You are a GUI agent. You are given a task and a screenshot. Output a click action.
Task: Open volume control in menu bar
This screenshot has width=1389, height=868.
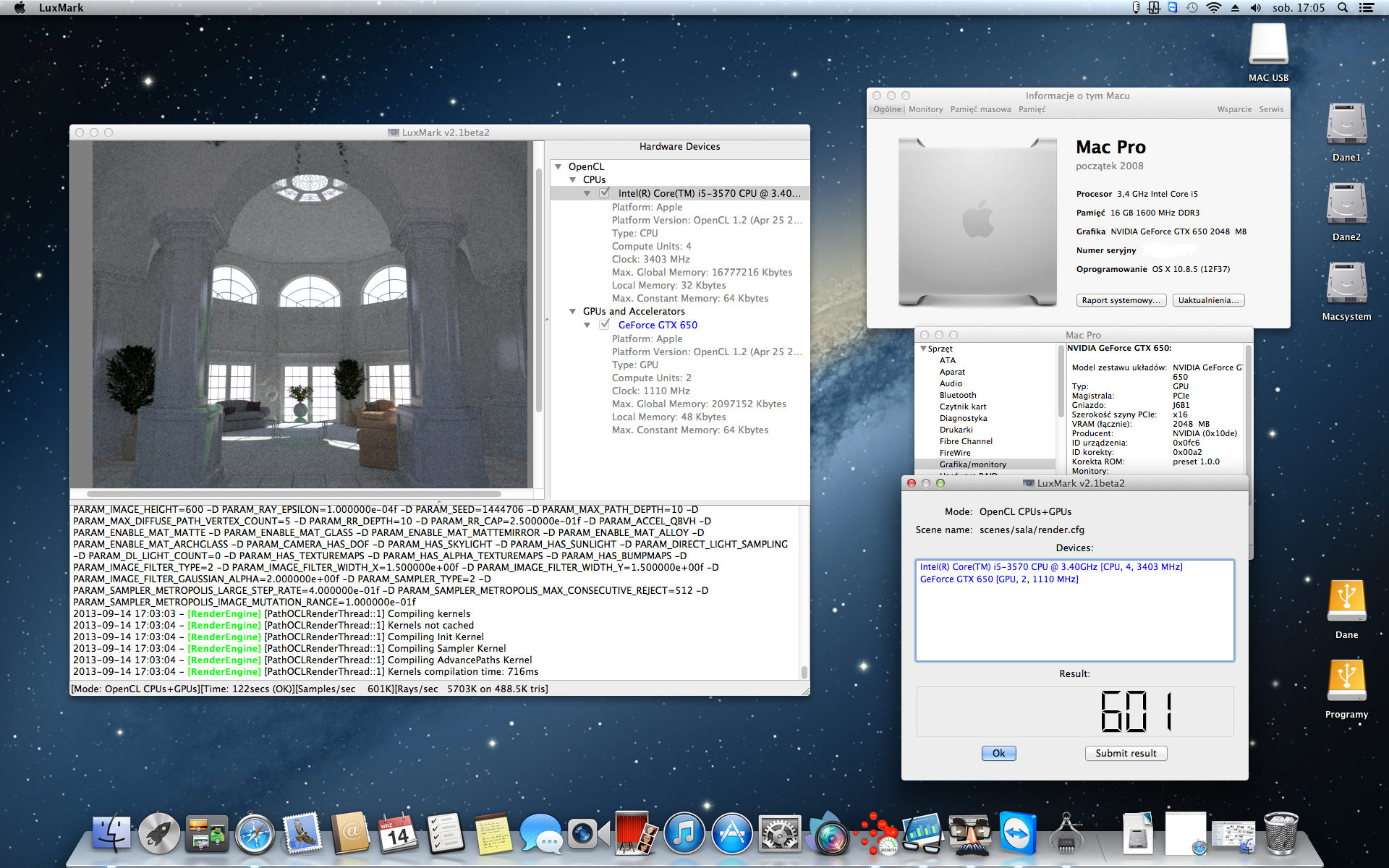point(1256,7)
